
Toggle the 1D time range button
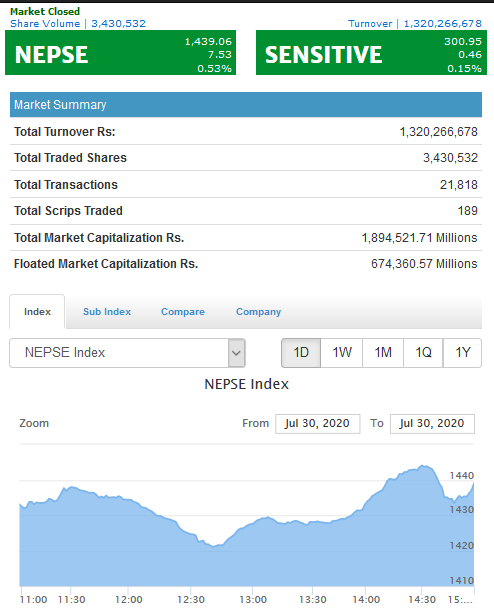[x=301, y=353]
